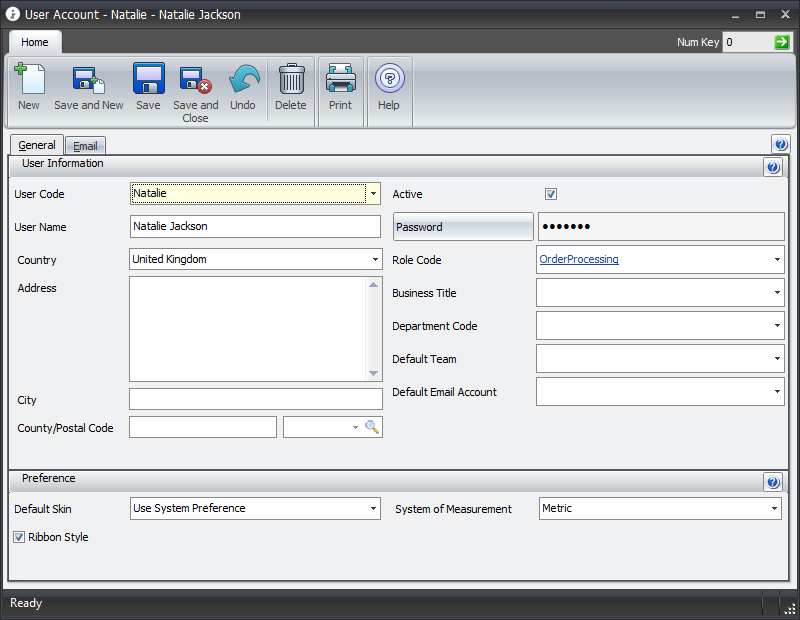Click the New user account icon
Image resolution: width=800 pixels, height=620 pixels.
click(29, 80)
